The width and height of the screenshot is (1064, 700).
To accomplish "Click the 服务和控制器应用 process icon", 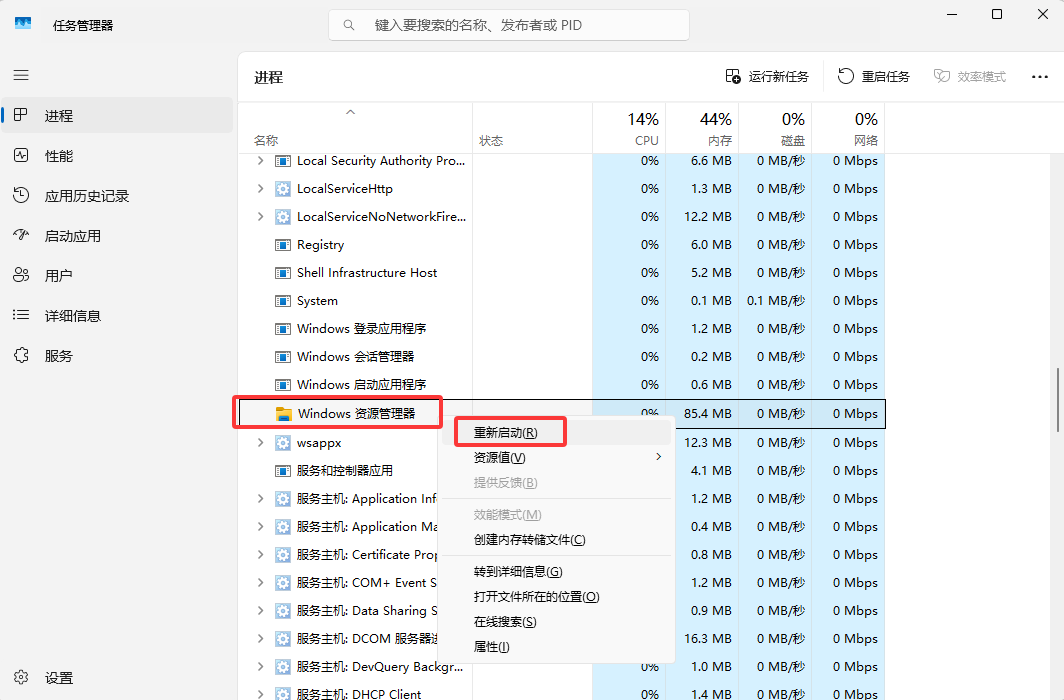I will tap(282, 471).
